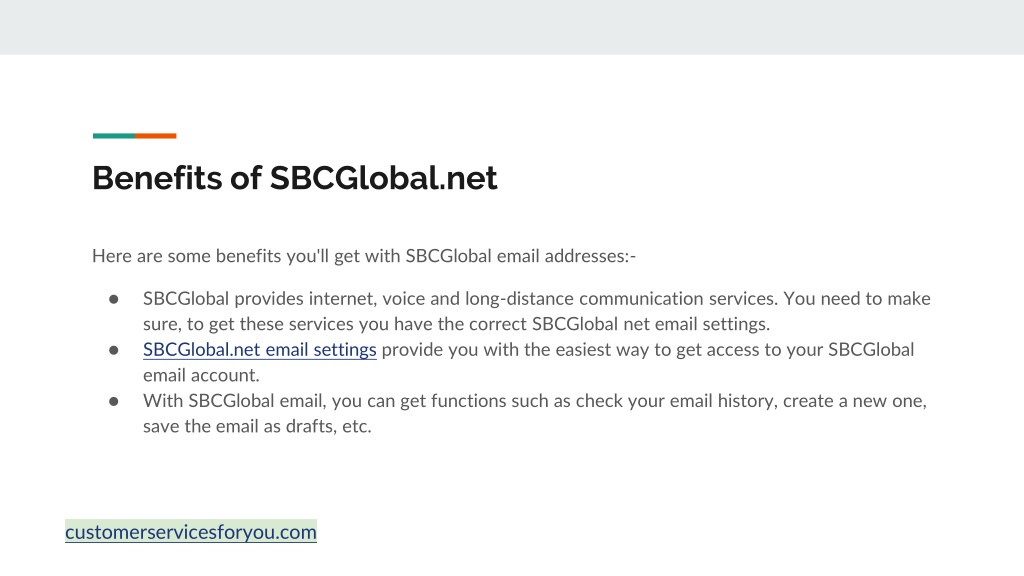This screenshot has height=576, width=1024.
Task: Click the line 'save the email as drafts, etc.'
Action: point(257,426)
